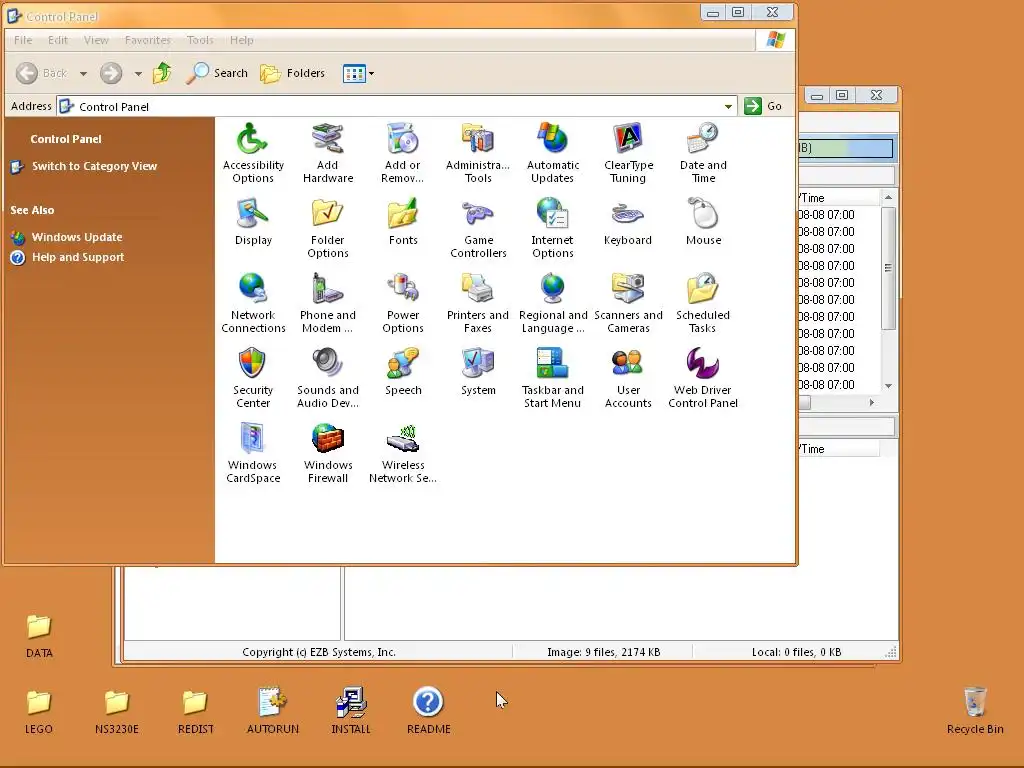This screenshot has height=768, width=1024.
Task: Click the Address bar field
Action: pyautogui.click(x=396, y=106)
